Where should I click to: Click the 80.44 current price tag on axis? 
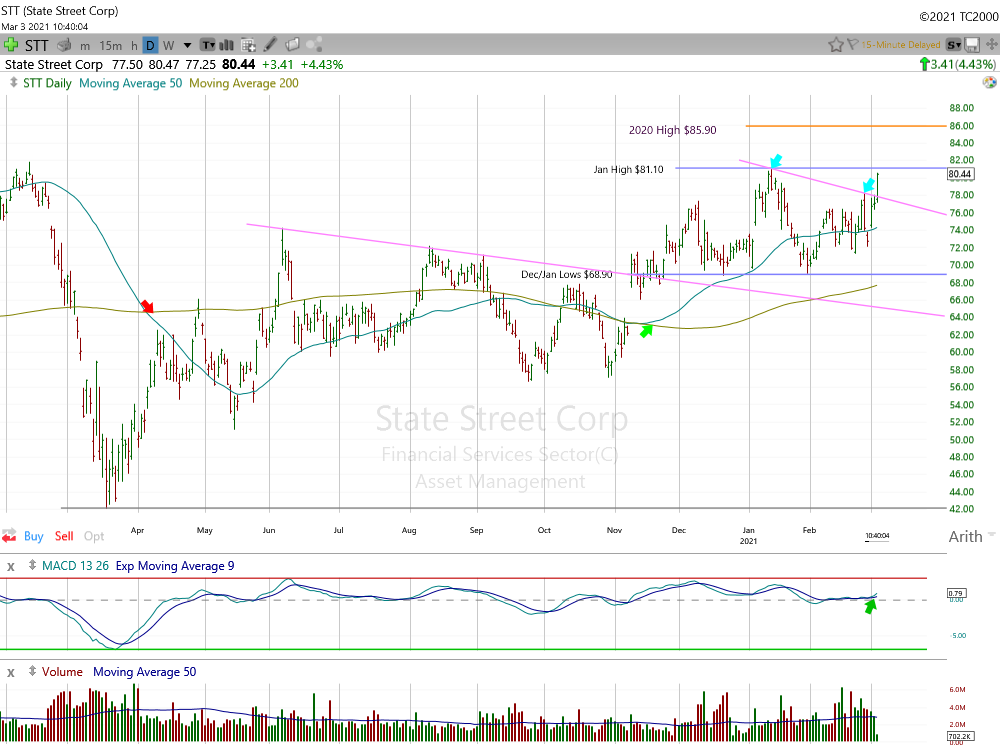pos(959,174)
